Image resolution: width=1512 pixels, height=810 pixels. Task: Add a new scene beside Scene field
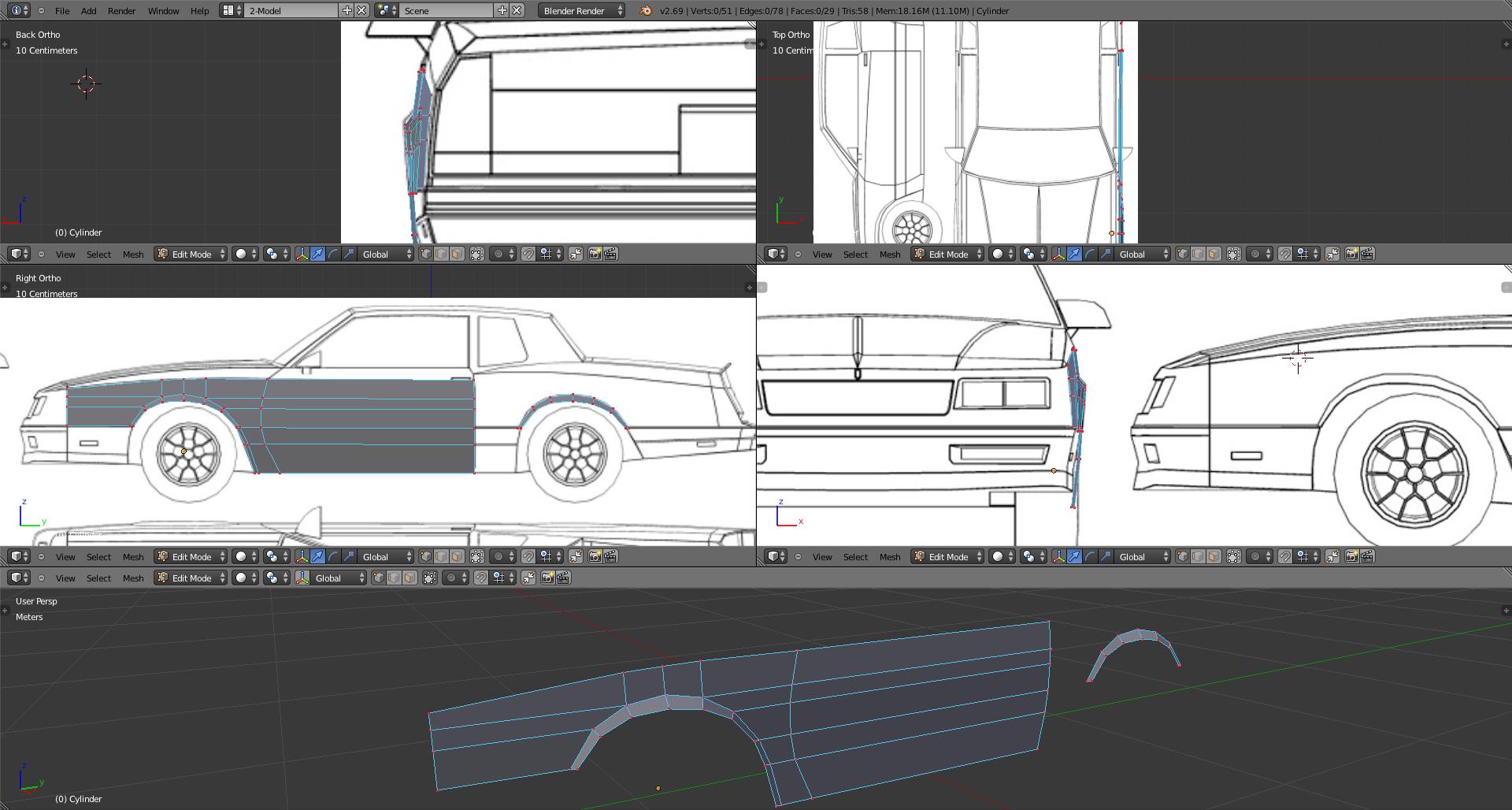point(502,11)
